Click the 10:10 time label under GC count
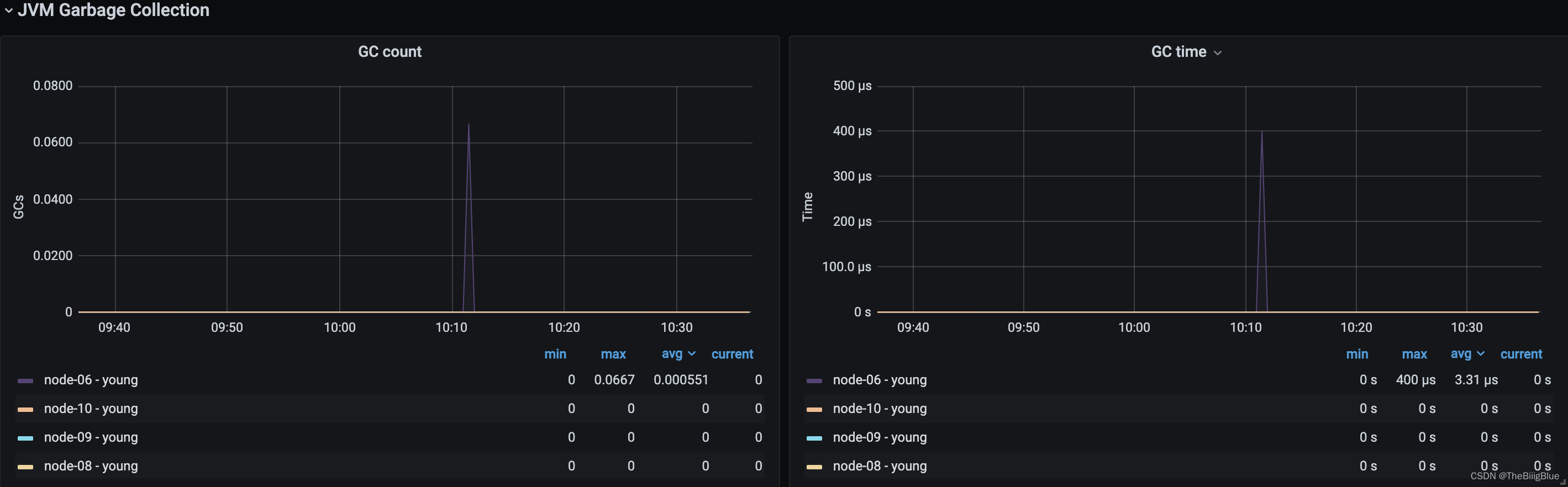 pos(451,328)
